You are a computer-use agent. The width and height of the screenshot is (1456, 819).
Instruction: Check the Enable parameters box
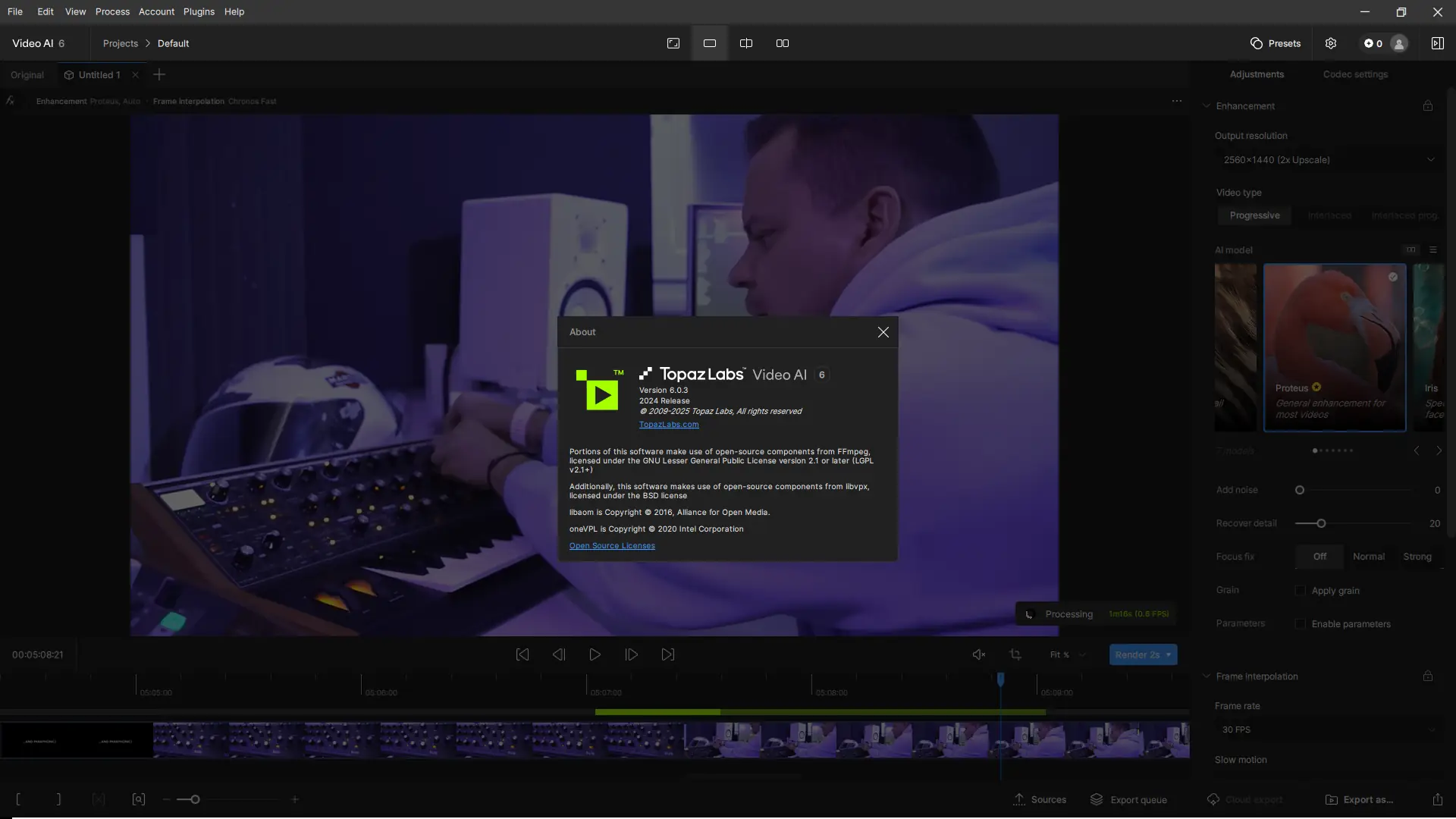(x=1300, y=624)
